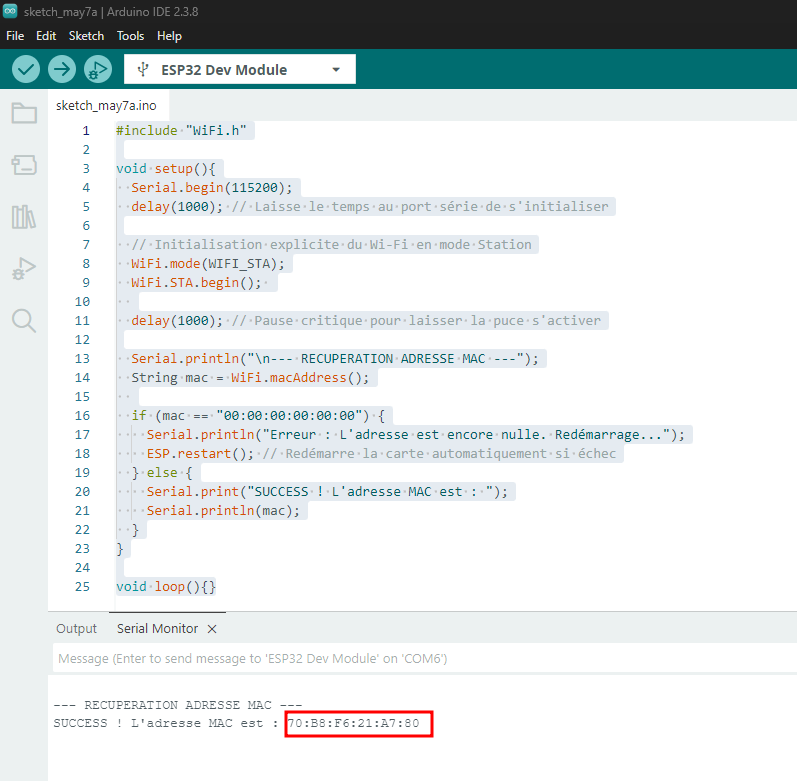Open the Boards Manager sidebar icon
The image size is (797, 781).
pos(24,165)
